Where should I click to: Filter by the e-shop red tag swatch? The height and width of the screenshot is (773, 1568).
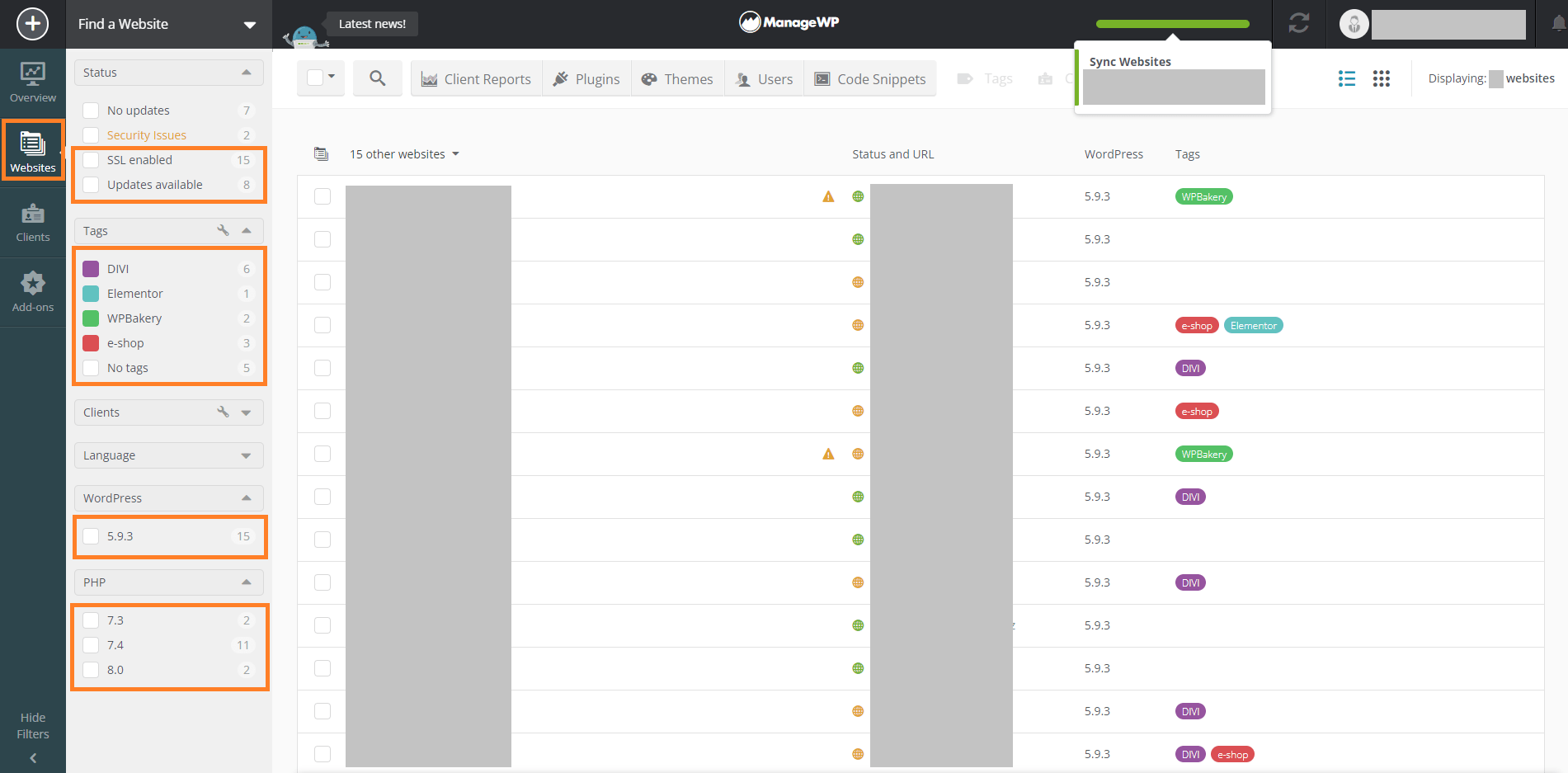[91, 343]
